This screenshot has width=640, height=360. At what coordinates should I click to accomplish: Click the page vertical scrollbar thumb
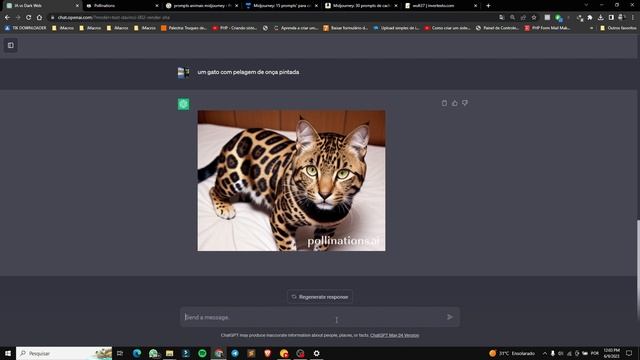(x=638, y=269)
